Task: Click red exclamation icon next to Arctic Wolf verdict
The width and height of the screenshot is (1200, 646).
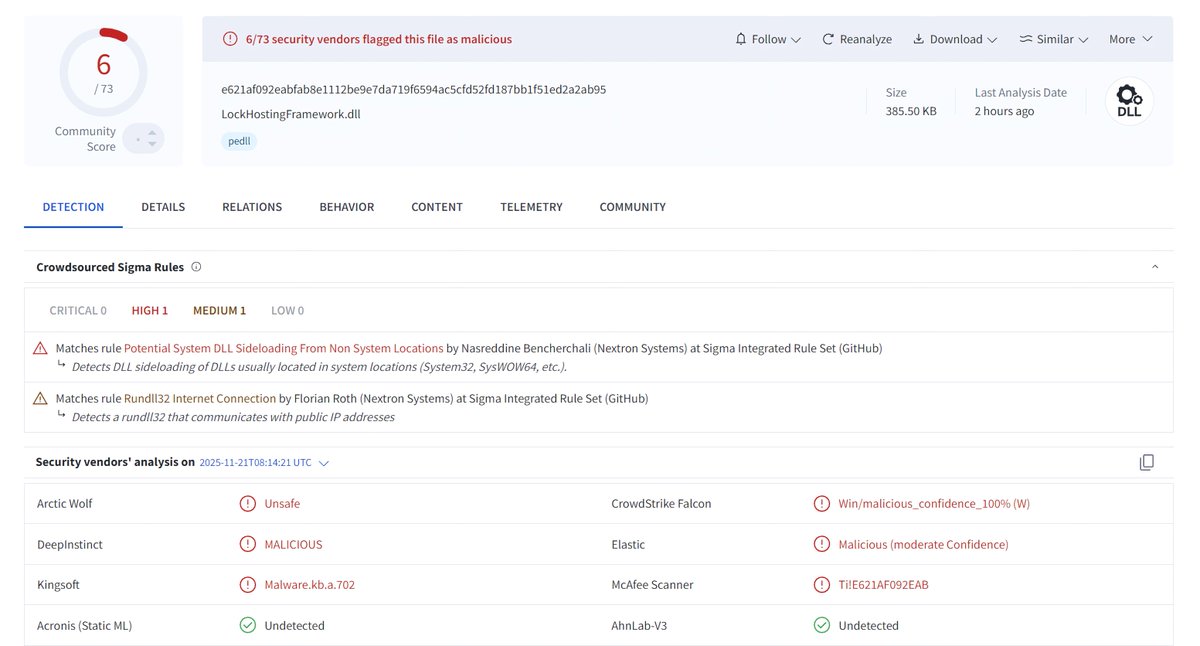Action: pyautogui.click(x=247, y=503)
